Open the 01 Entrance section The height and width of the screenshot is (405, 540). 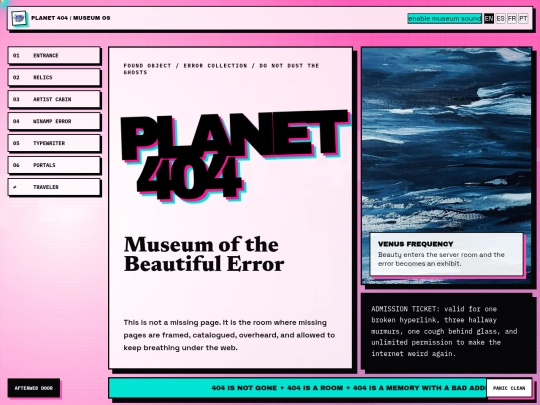pyautogui.click(x=54, y=55)
